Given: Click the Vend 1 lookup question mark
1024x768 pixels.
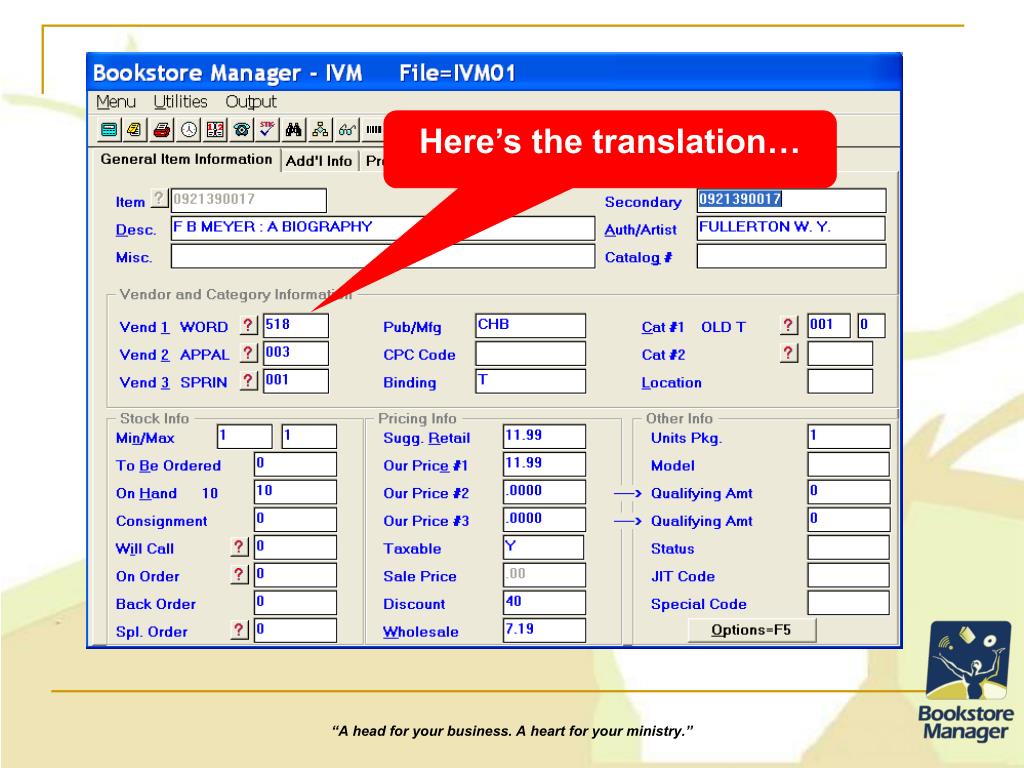Looking at the screenshot, I should 248,326.
